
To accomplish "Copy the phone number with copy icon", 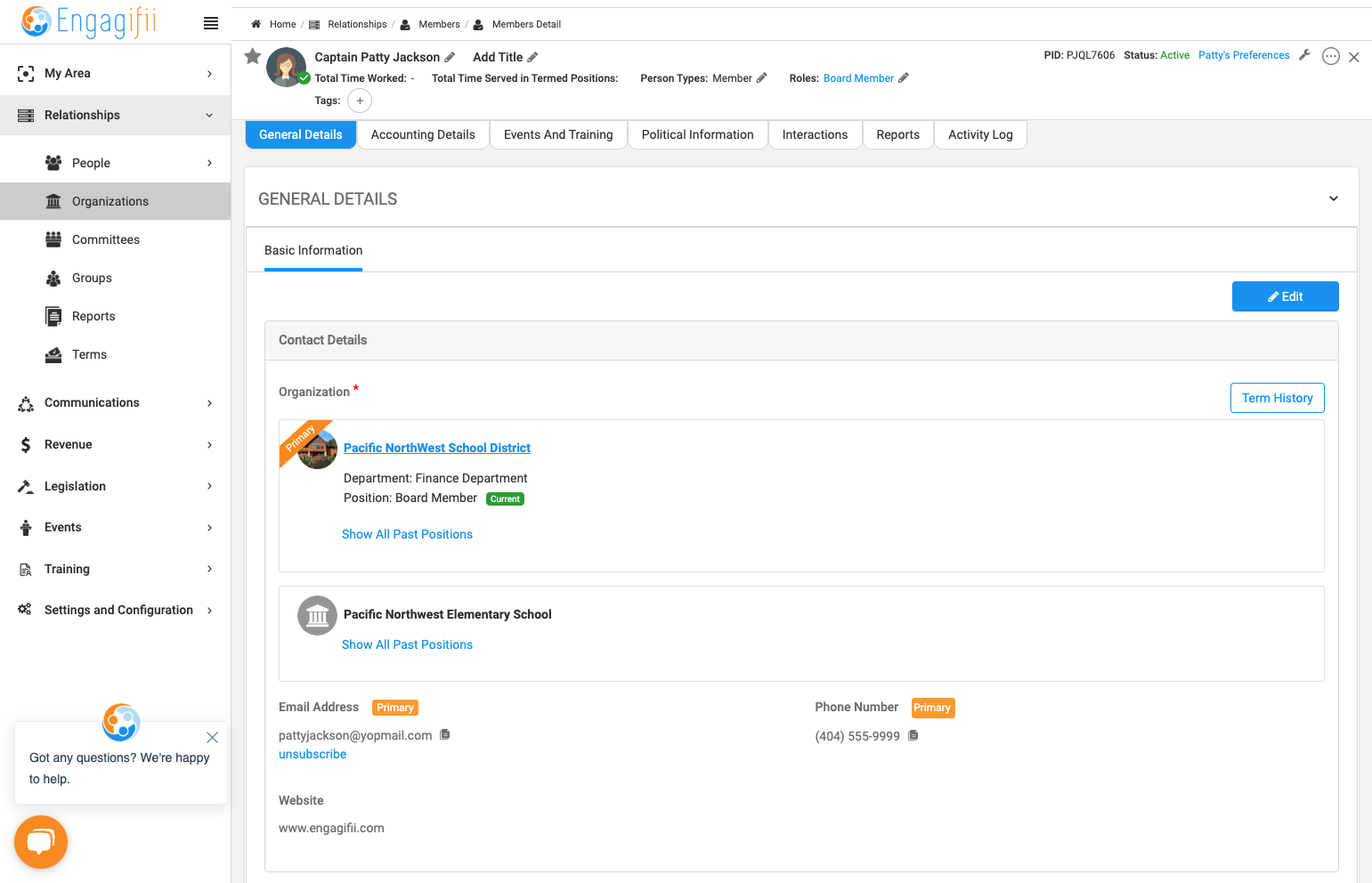I will pyautogui.click(x=913, y=735).
